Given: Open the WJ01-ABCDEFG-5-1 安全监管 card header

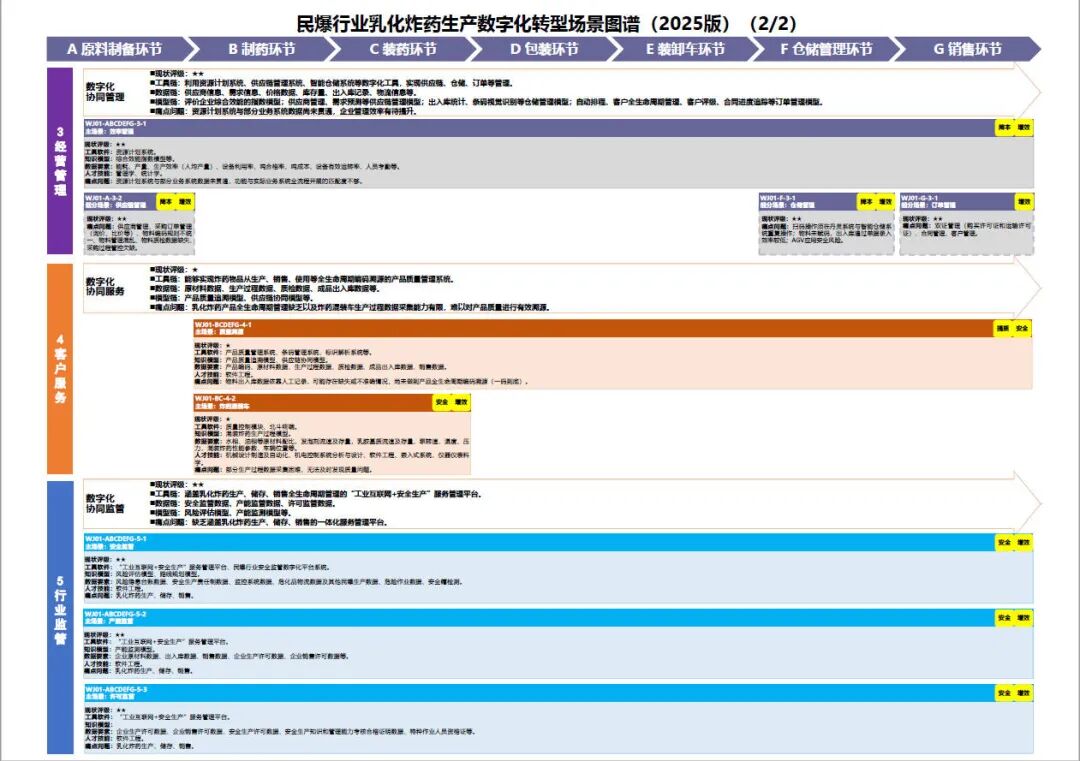Looking at the screenshot, I should click(x=400, y=541).
